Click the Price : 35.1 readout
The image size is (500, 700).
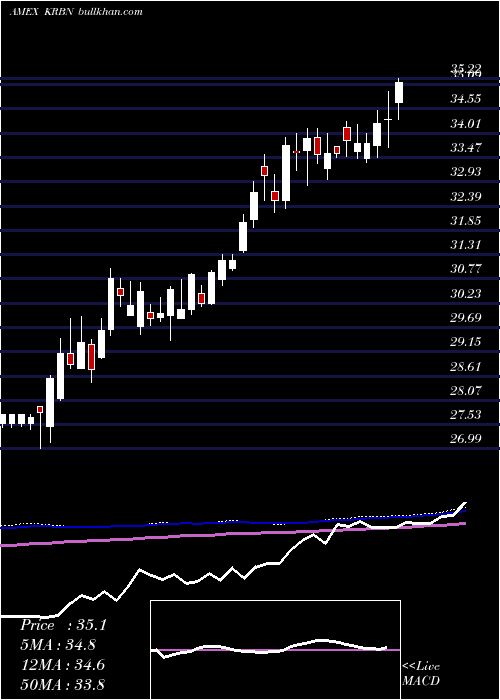click(63, 625)
